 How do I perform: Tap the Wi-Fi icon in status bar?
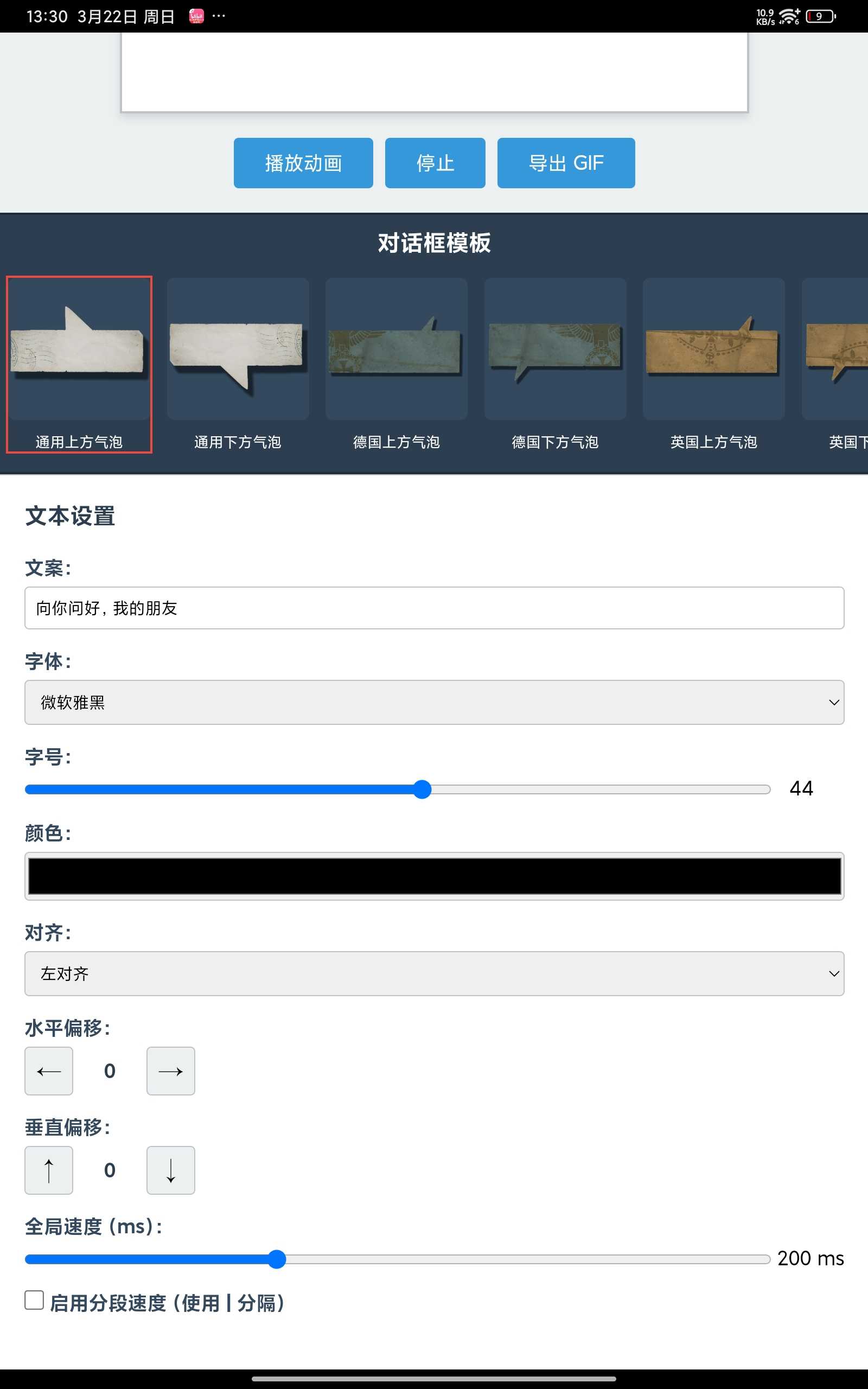(x=790, y=16)
